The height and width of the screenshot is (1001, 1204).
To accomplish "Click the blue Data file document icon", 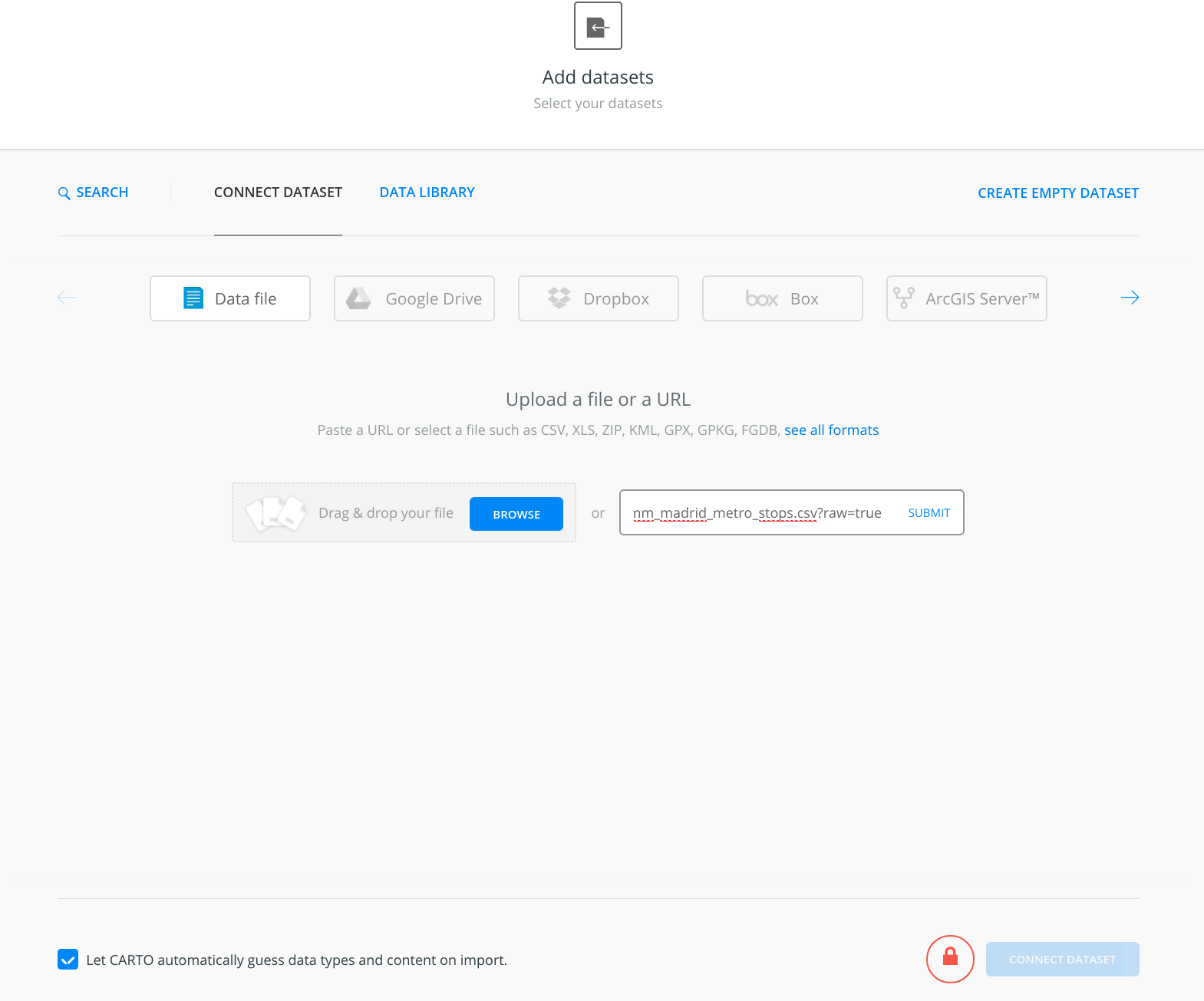I will coord(193,298).
